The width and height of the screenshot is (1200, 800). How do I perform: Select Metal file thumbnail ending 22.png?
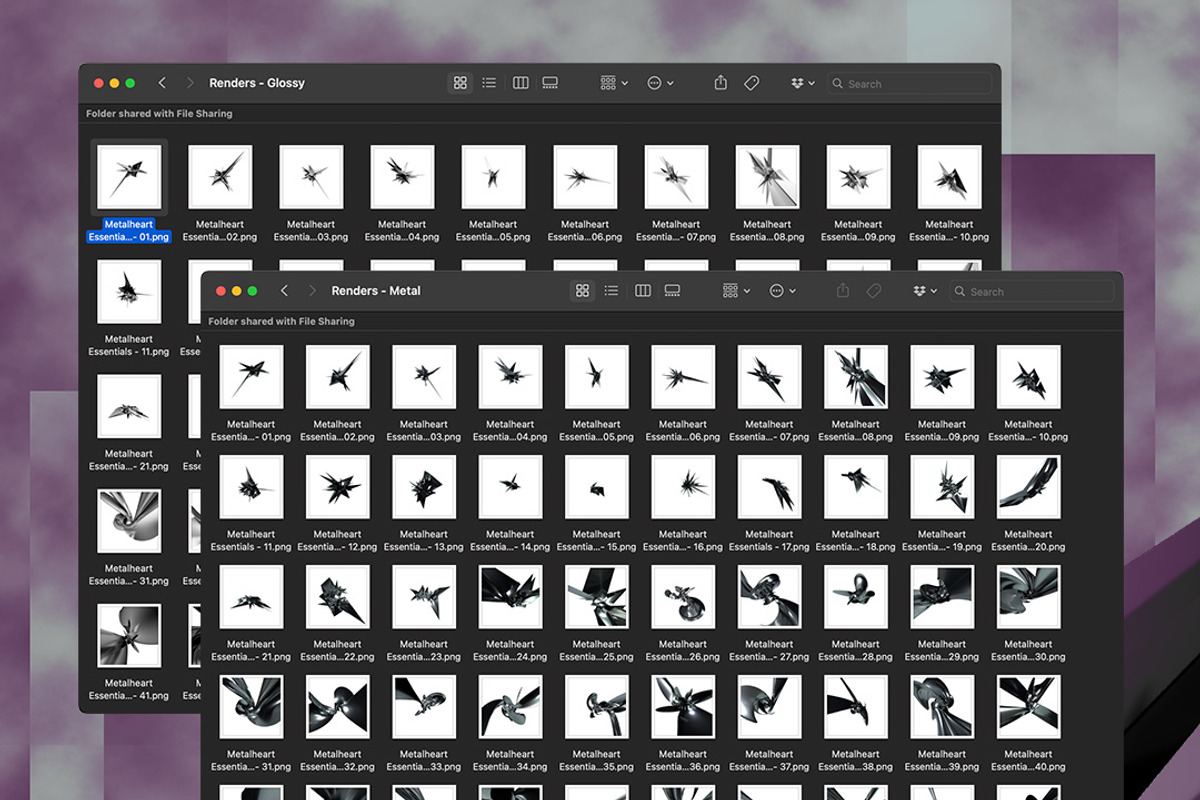[x=337, y=597]
